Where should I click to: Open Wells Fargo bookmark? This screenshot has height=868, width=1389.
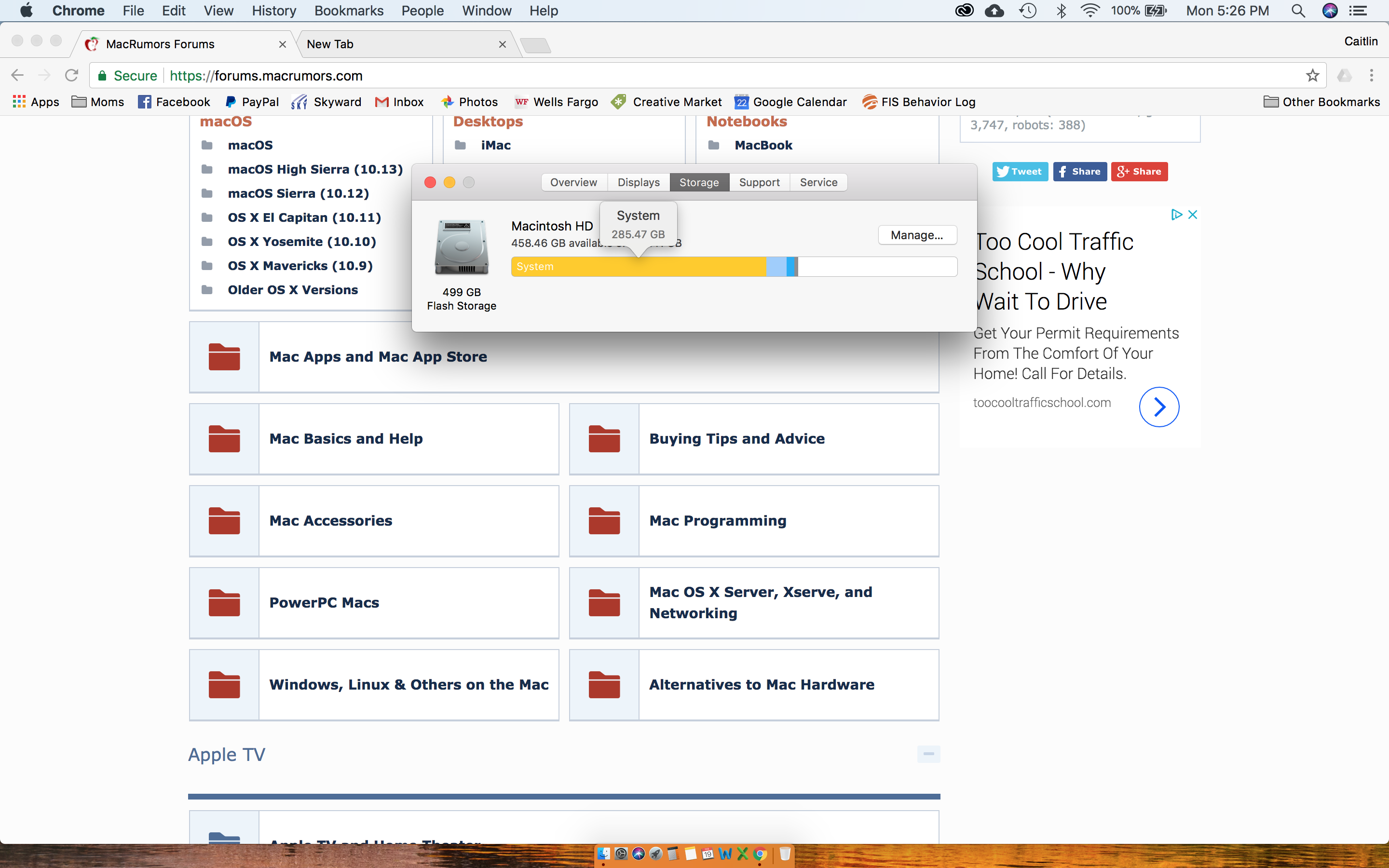pyautogui.click(x=556, y=102)
